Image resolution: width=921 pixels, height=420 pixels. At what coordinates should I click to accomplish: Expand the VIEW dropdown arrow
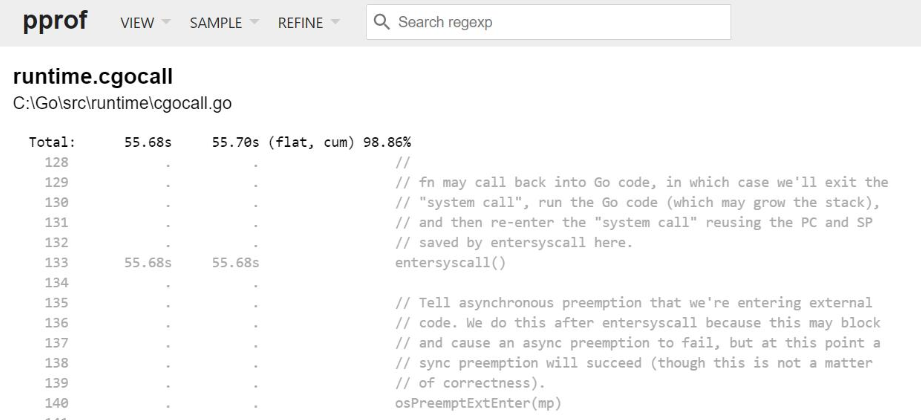tap(166, 22)
